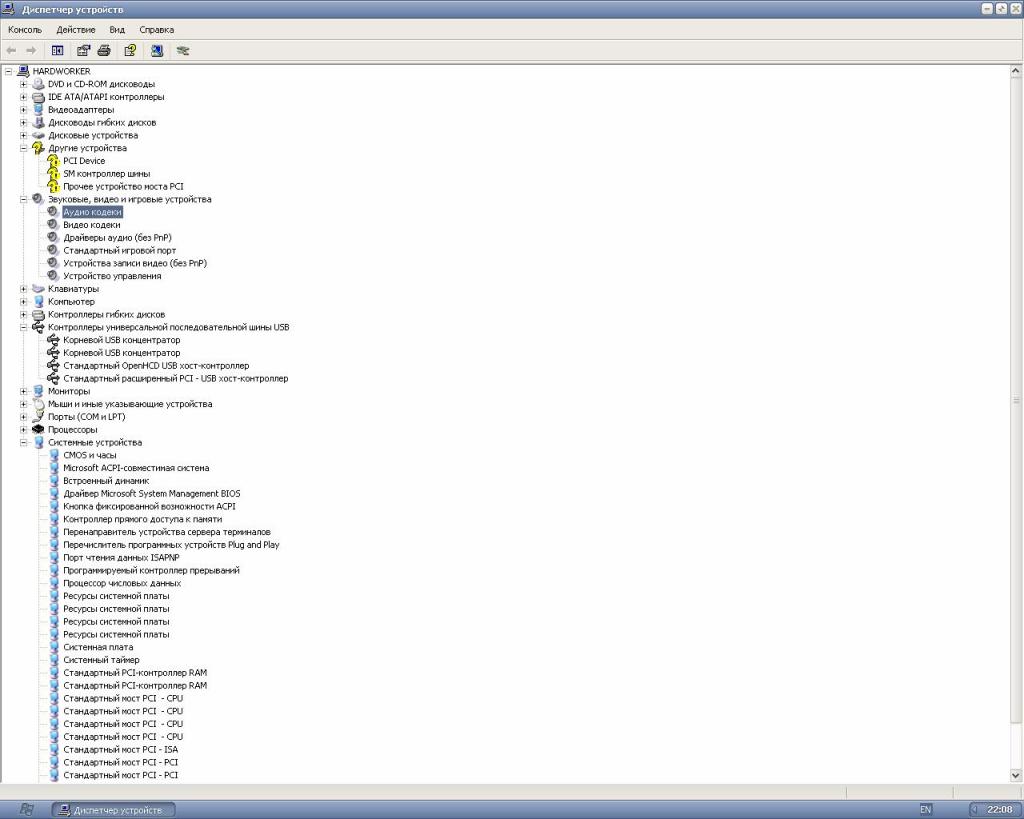Click the USB icon of Стандартный OpenHCD USB хост-контроллер
Viewport: 1024px width, 819px height.
(53, 366)
